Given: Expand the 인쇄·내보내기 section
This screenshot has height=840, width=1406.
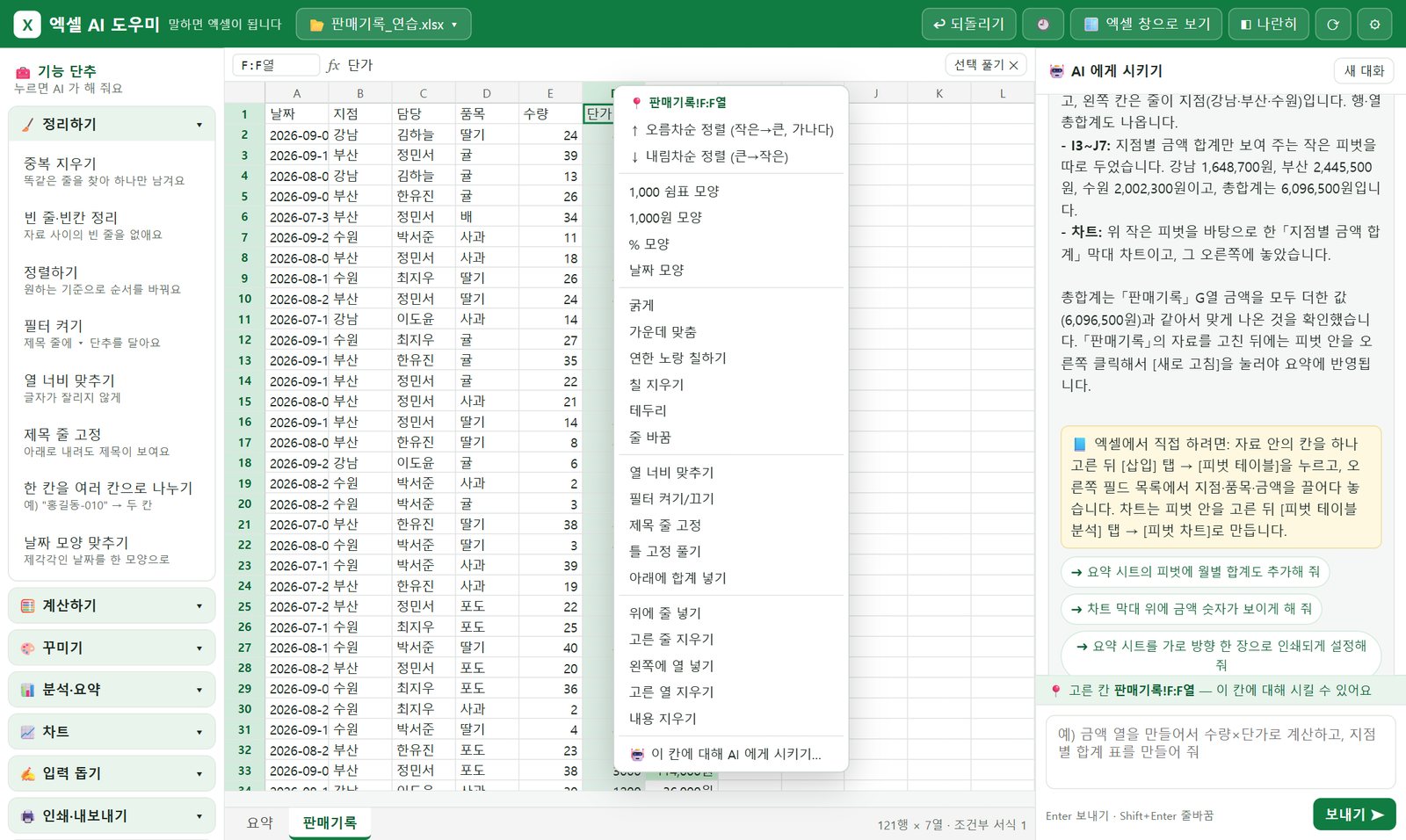Looking at the screenshot, I should 112,815.
